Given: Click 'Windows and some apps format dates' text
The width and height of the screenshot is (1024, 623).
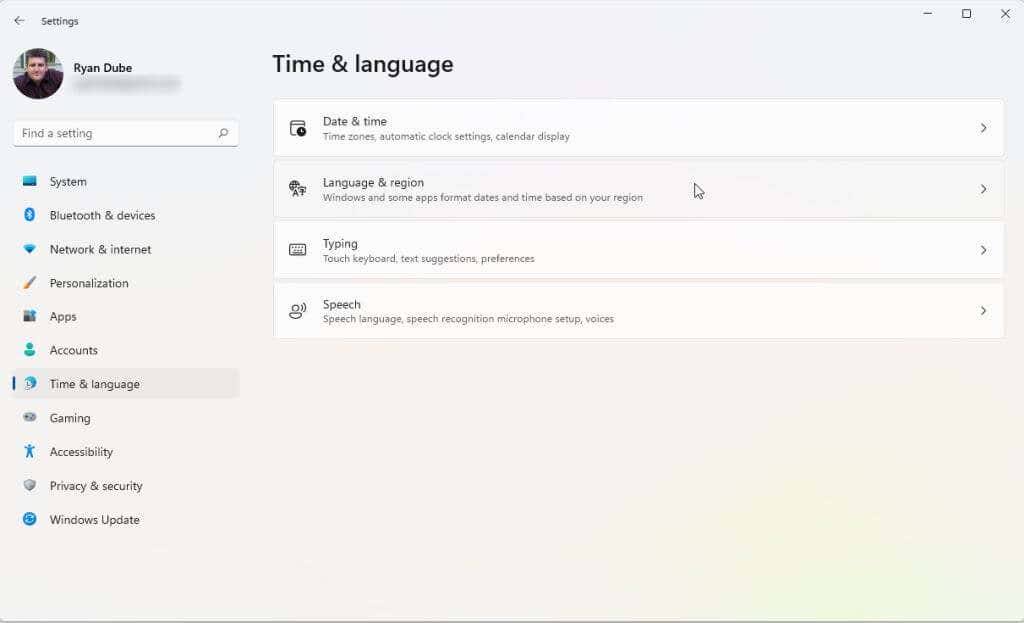Looking at the screenshot, I should click(x=483, y=197).
